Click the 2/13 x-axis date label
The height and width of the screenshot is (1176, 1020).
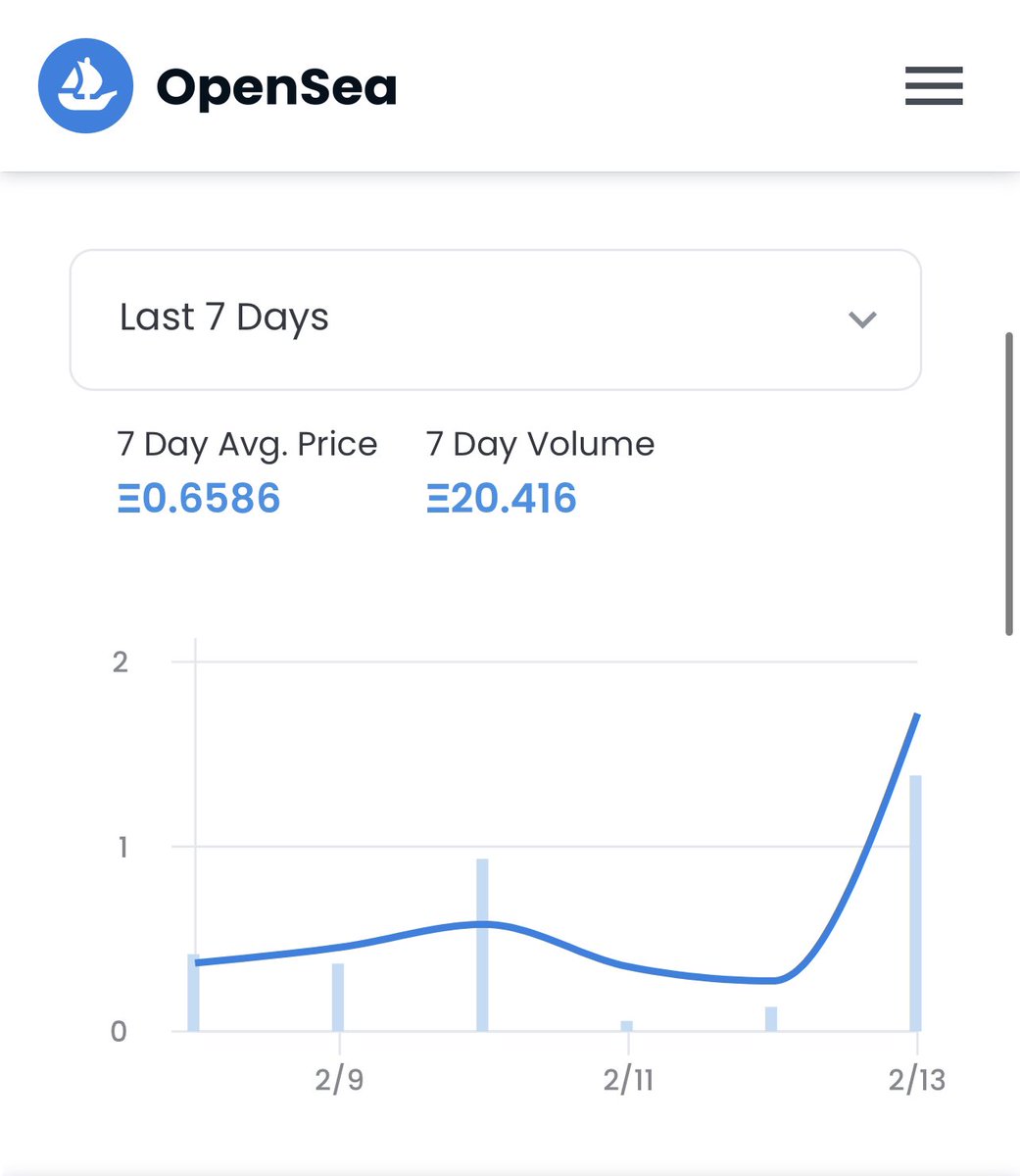click(917, 1080)
